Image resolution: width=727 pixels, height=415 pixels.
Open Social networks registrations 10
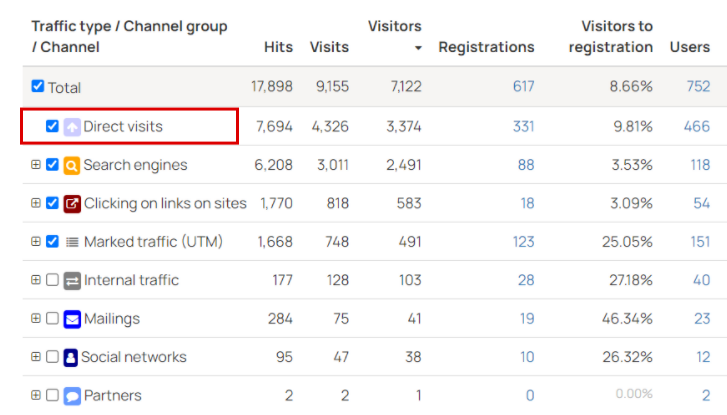pos(527,357)
